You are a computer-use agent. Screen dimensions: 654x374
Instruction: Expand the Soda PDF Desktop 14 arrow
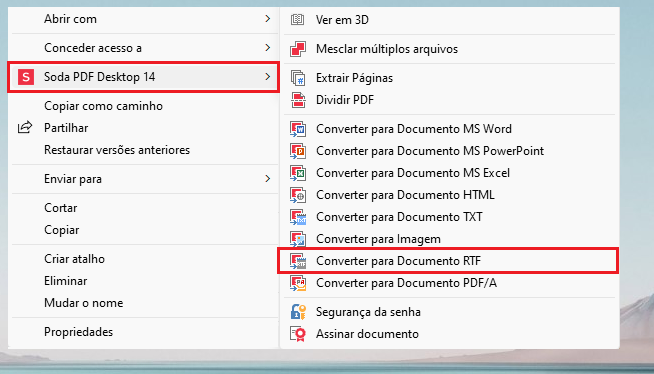point(267,77)
